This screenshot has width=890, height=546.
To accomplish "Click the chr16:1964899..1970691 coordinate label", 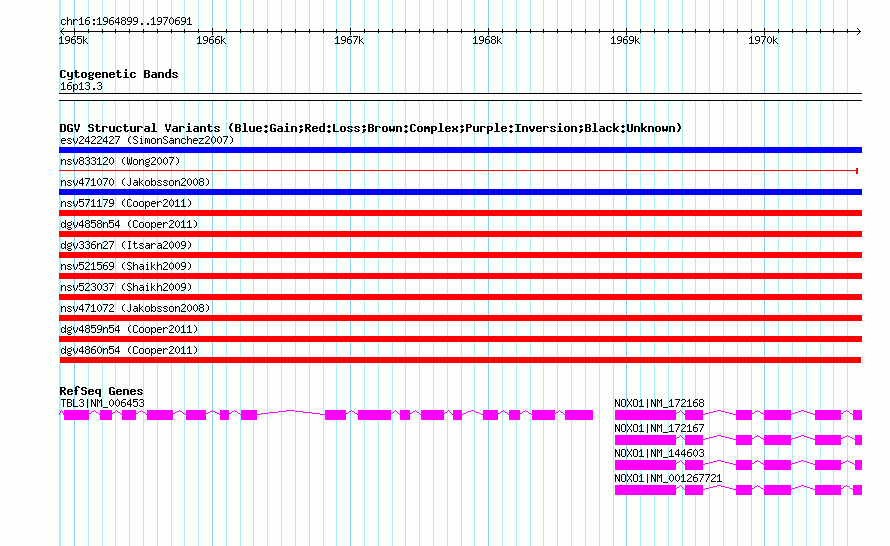I will click(x=126, y=22).
